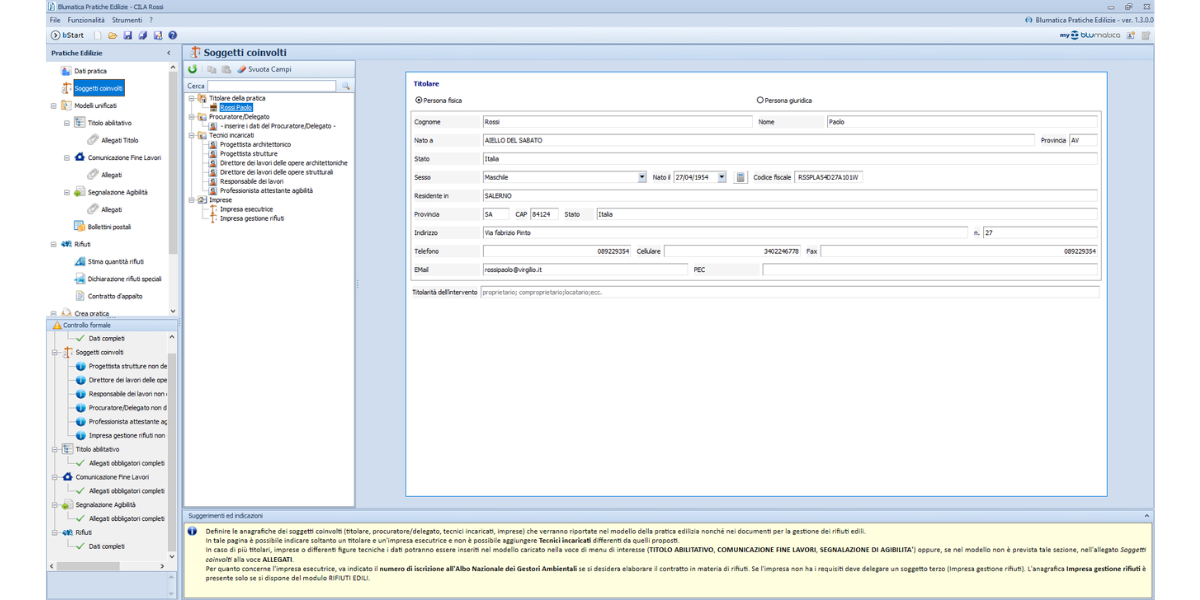This screenshot has width=1200, height=600.
Task: Open the fiscal code calculator icon
Action: tap(740, 177)
